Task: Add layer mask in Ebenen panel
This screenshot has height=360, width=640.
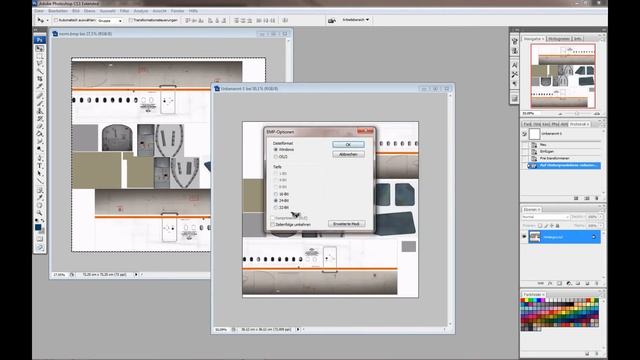Action: (559, 283)
